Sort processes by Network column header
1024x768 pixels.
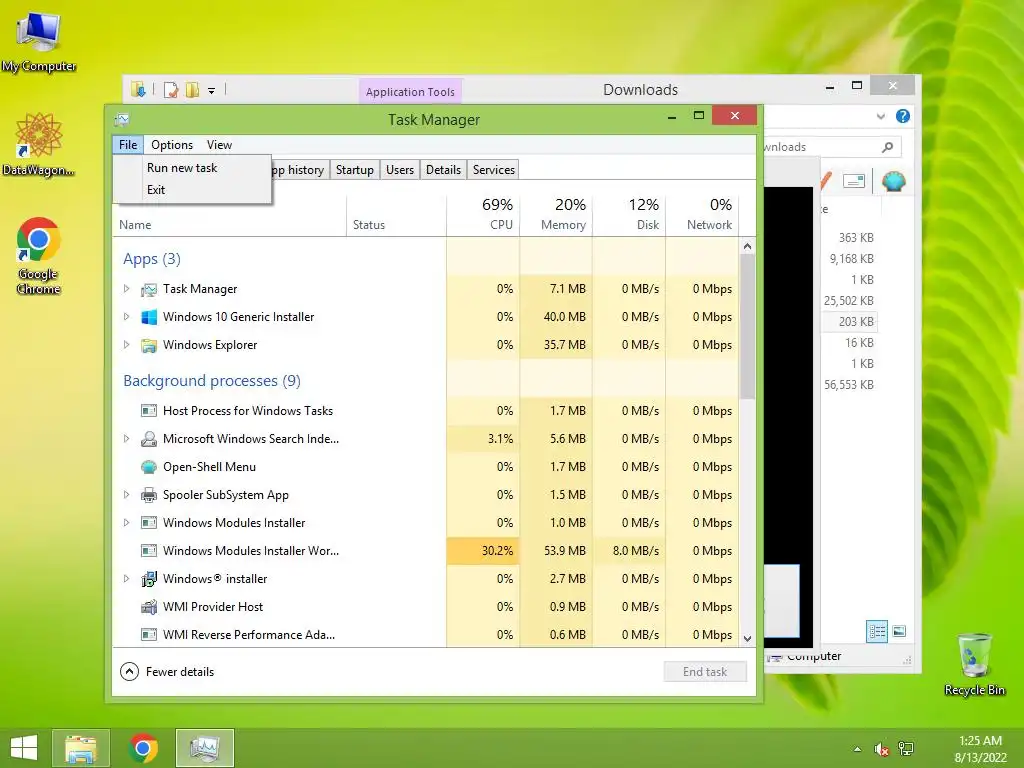703,214
